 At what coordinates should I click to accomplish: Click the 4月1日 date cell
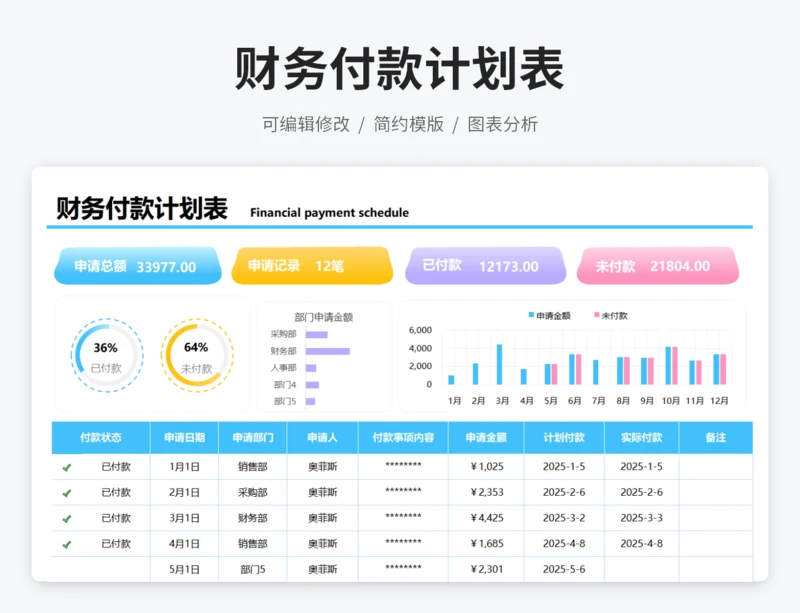(184, 544)
